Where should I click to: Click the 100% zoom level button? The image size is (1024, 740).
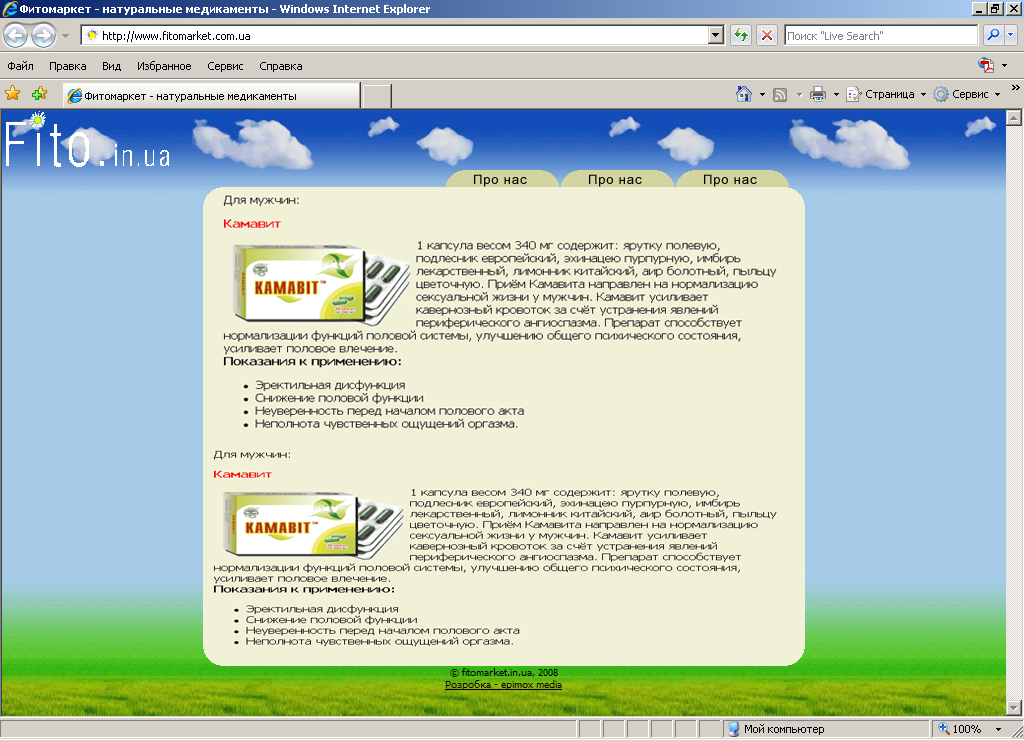point(961,729)
